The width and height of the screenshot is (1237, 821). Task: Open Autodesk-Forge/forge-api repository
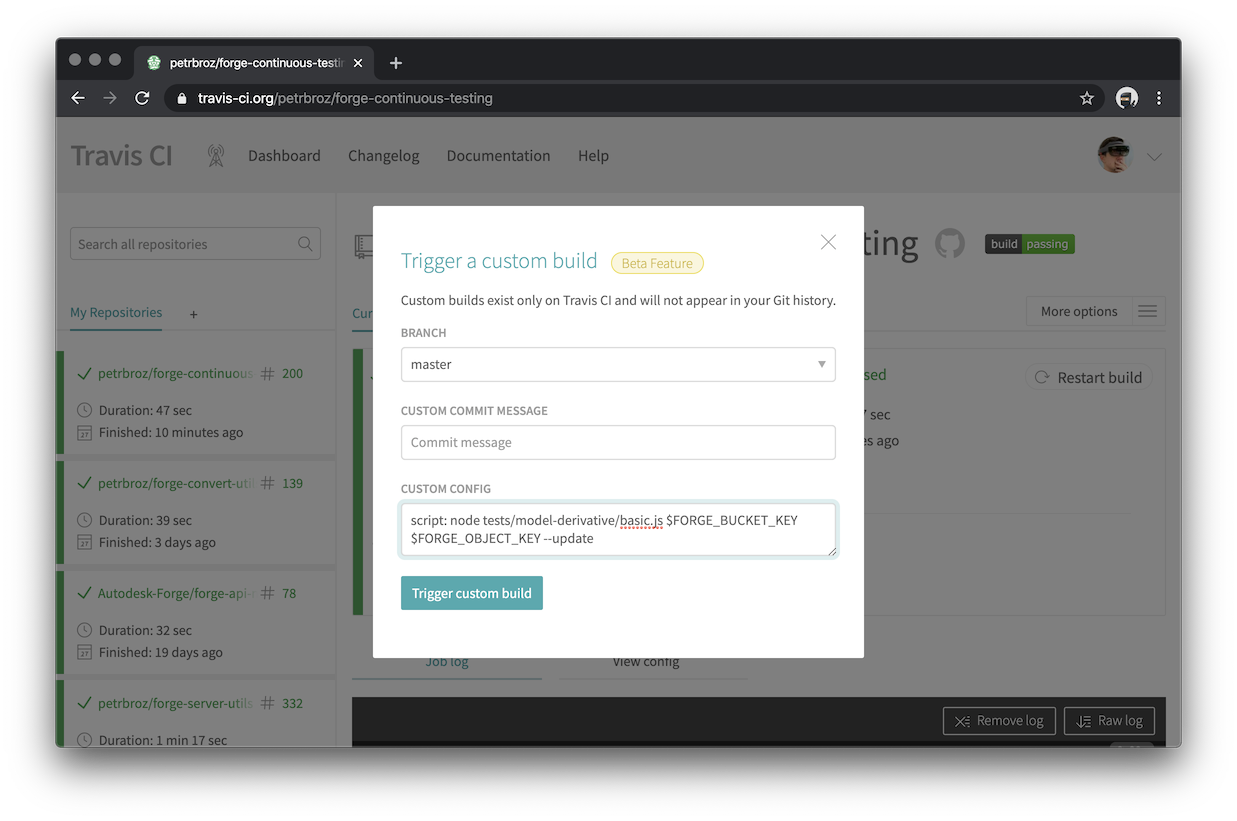coord(175,593)
